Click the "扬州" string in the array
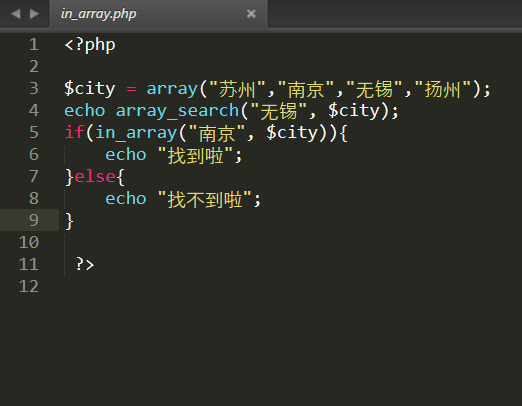The image size is (522, 406). click(443, 89)
